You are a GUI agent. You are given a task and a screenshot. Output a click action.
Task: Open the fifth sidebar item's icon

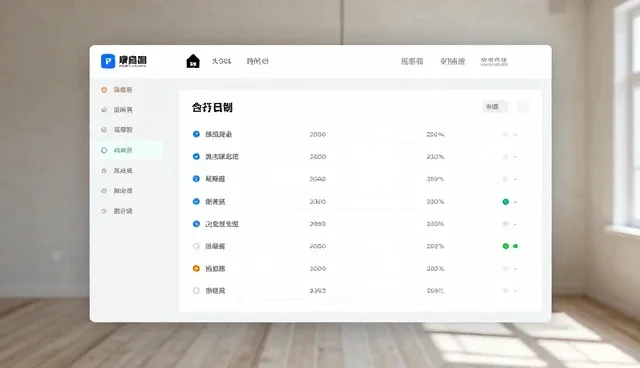pyautogui.click(x=104, y=171)
